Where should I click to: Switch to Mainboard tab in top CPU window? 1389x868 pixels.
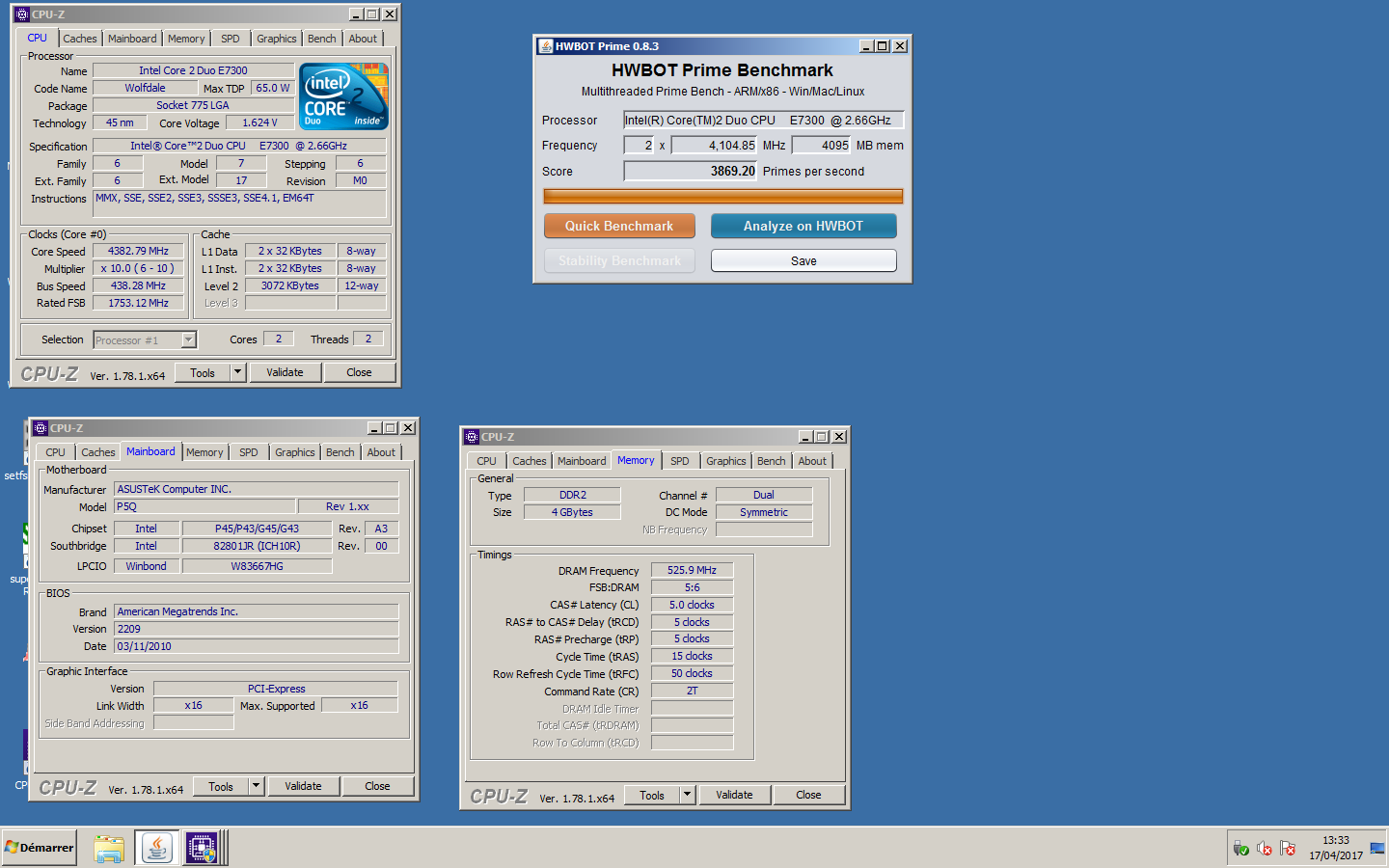pyautogui.click(x=132, y=39)
